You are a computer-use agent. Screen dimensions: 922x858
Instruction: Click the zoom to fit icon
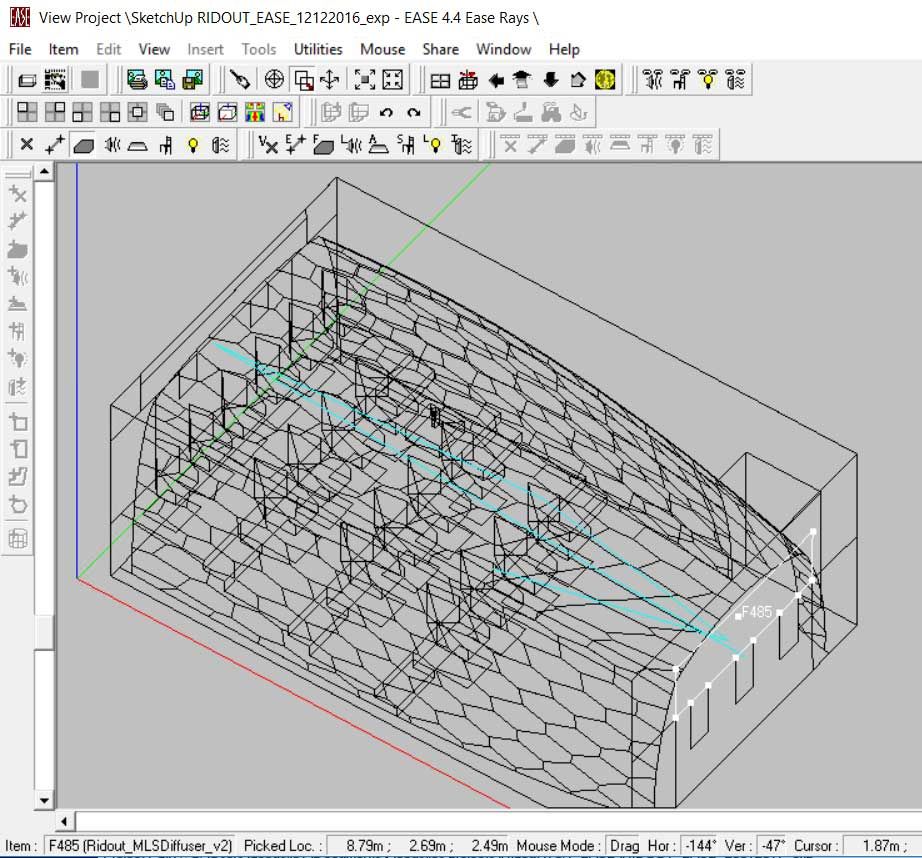point(365,79)
